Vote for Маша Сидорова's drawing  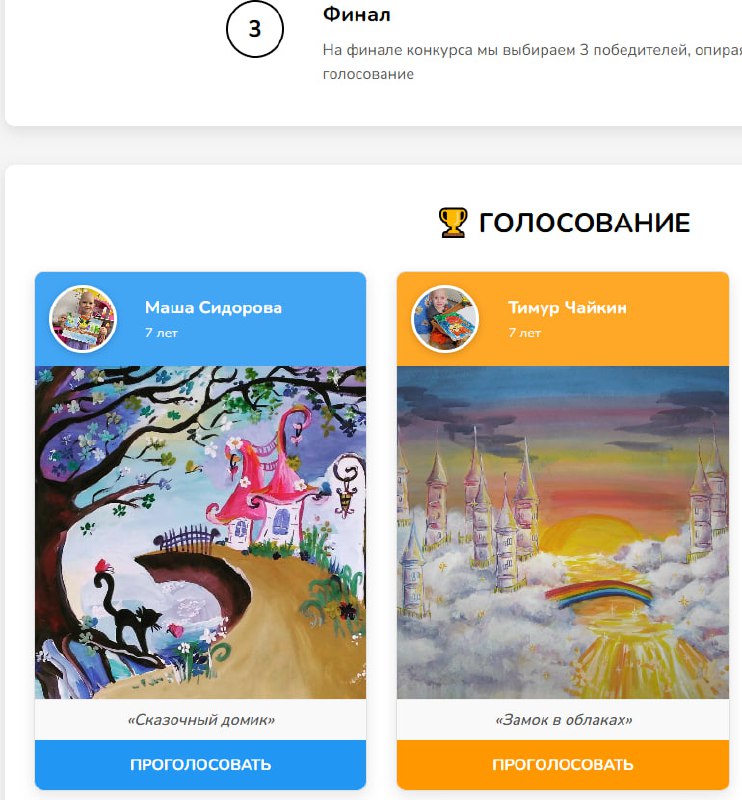coord(200,764)
